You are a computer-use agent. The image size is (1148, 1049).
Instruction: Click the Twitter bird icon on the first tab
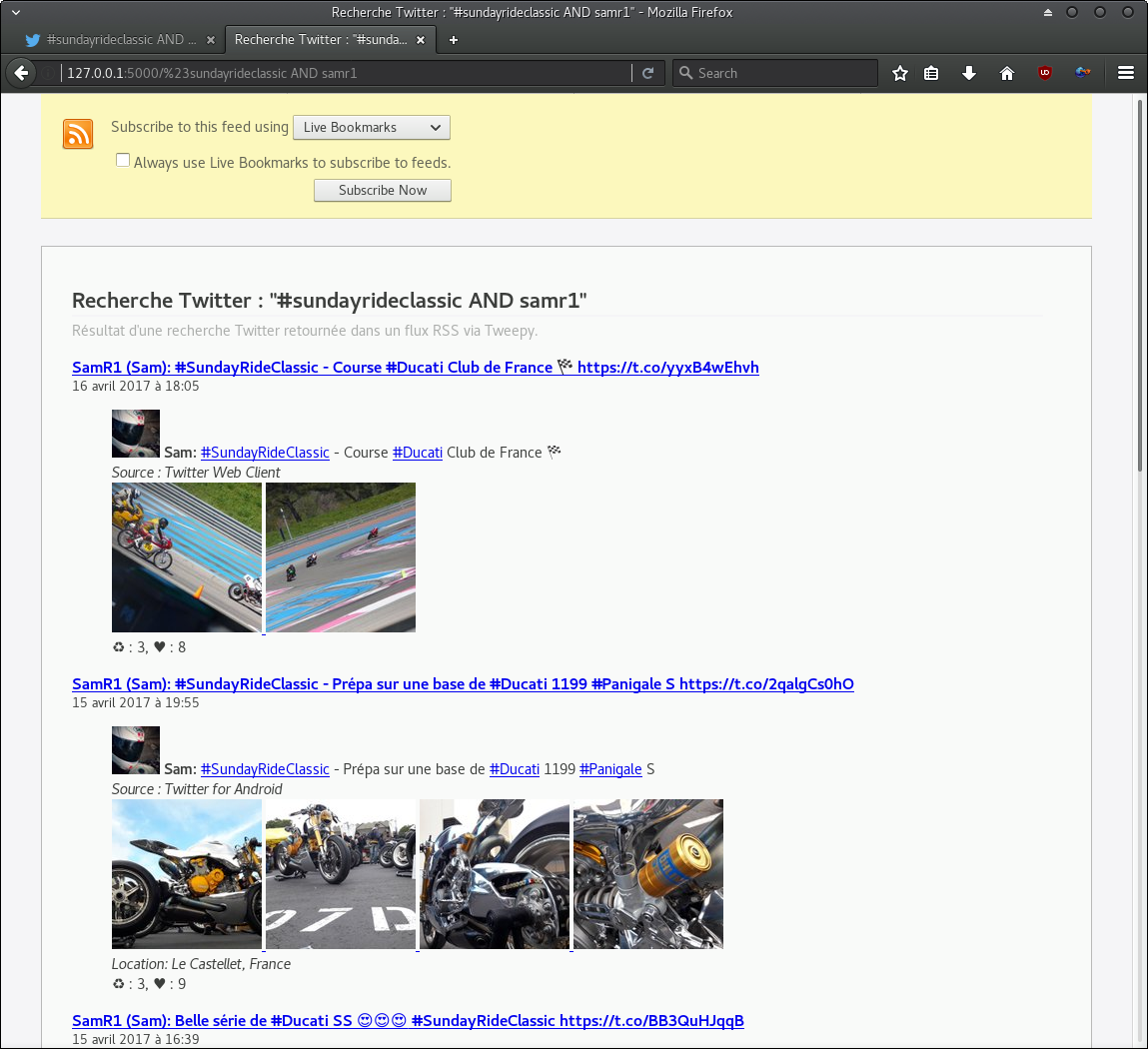[32, 40]
